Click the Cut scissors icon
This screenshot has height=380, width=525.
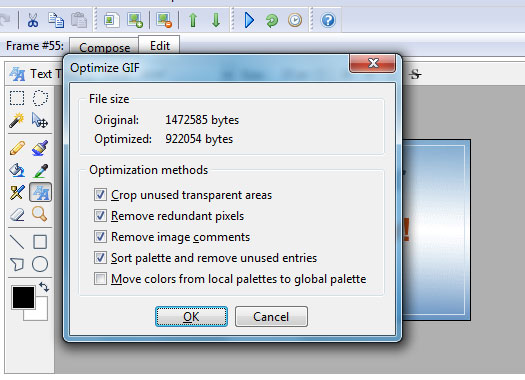pos(32,20)
